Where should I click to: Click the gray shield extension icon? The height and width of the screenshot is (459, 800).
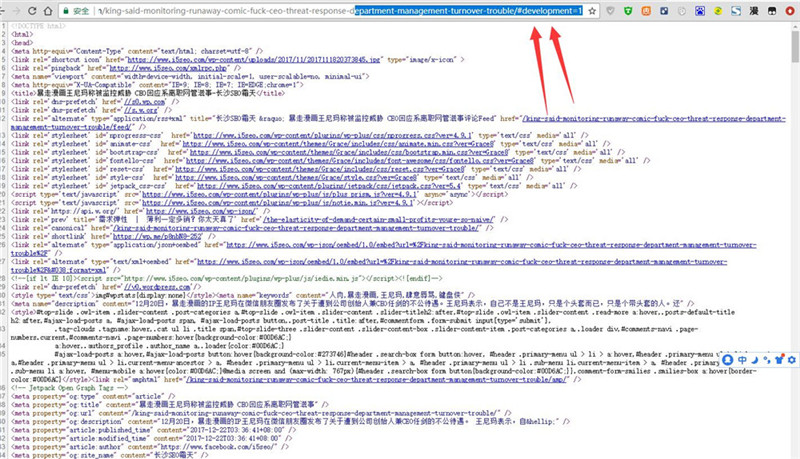pyautogui.click(x=610, y=11)
